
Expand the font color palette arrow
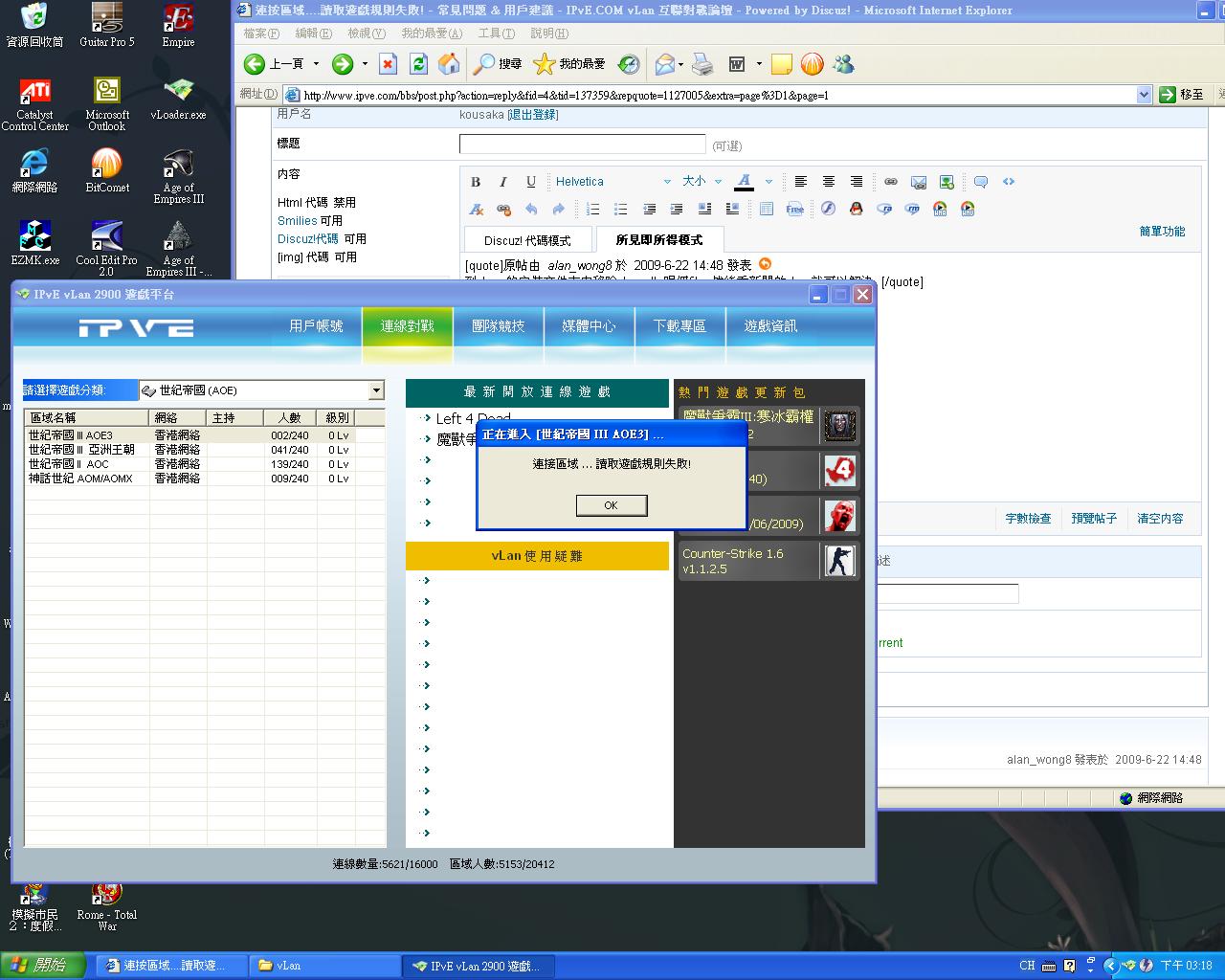pos(768,182)
